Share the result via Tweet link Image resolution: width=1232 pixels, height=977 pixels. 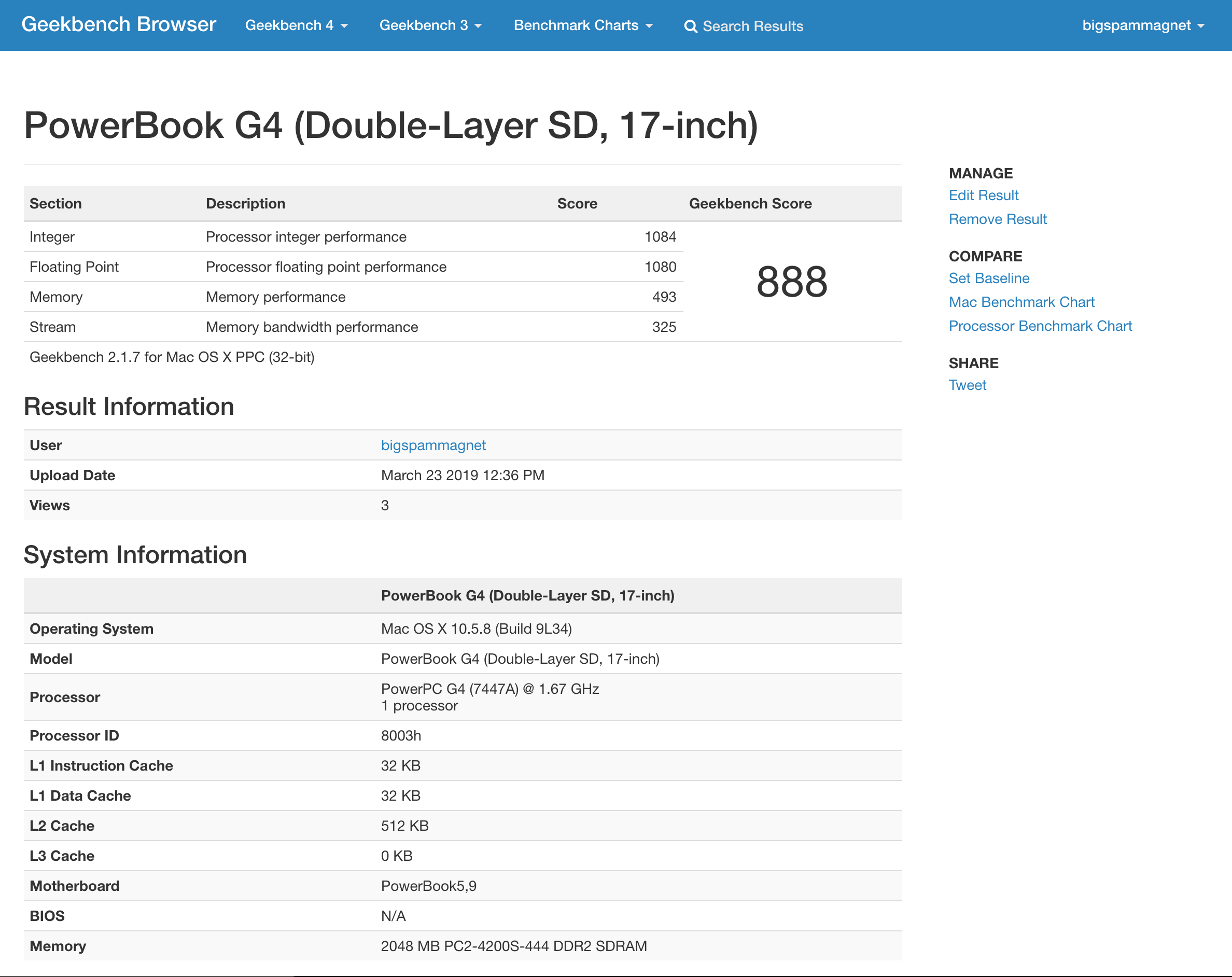pyautogui.click(x=968, y=385)
